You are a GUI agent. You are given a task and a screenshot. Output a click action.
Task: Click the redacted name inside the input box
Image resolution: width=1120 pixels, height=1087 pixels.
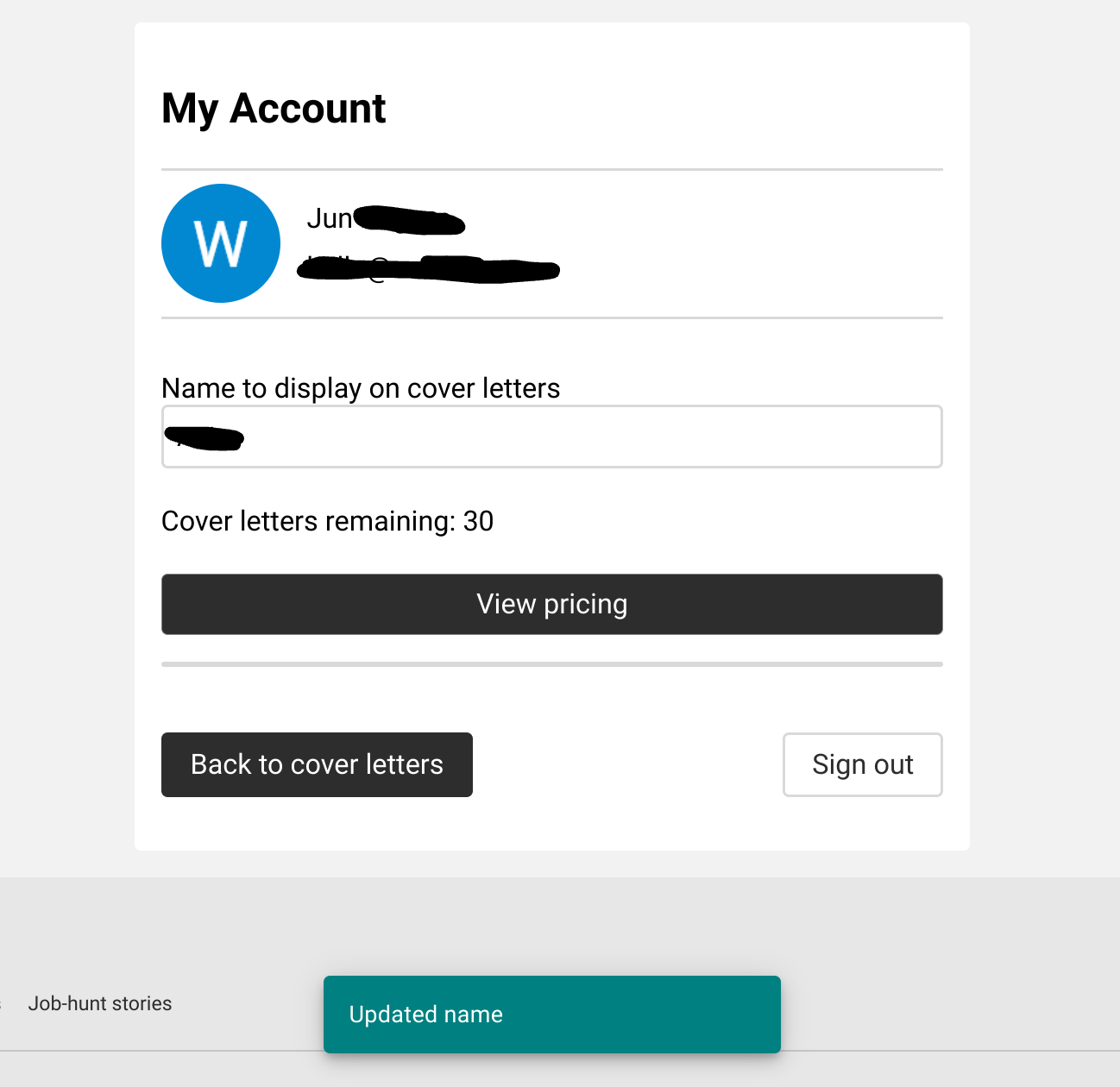tap(204, 438)
